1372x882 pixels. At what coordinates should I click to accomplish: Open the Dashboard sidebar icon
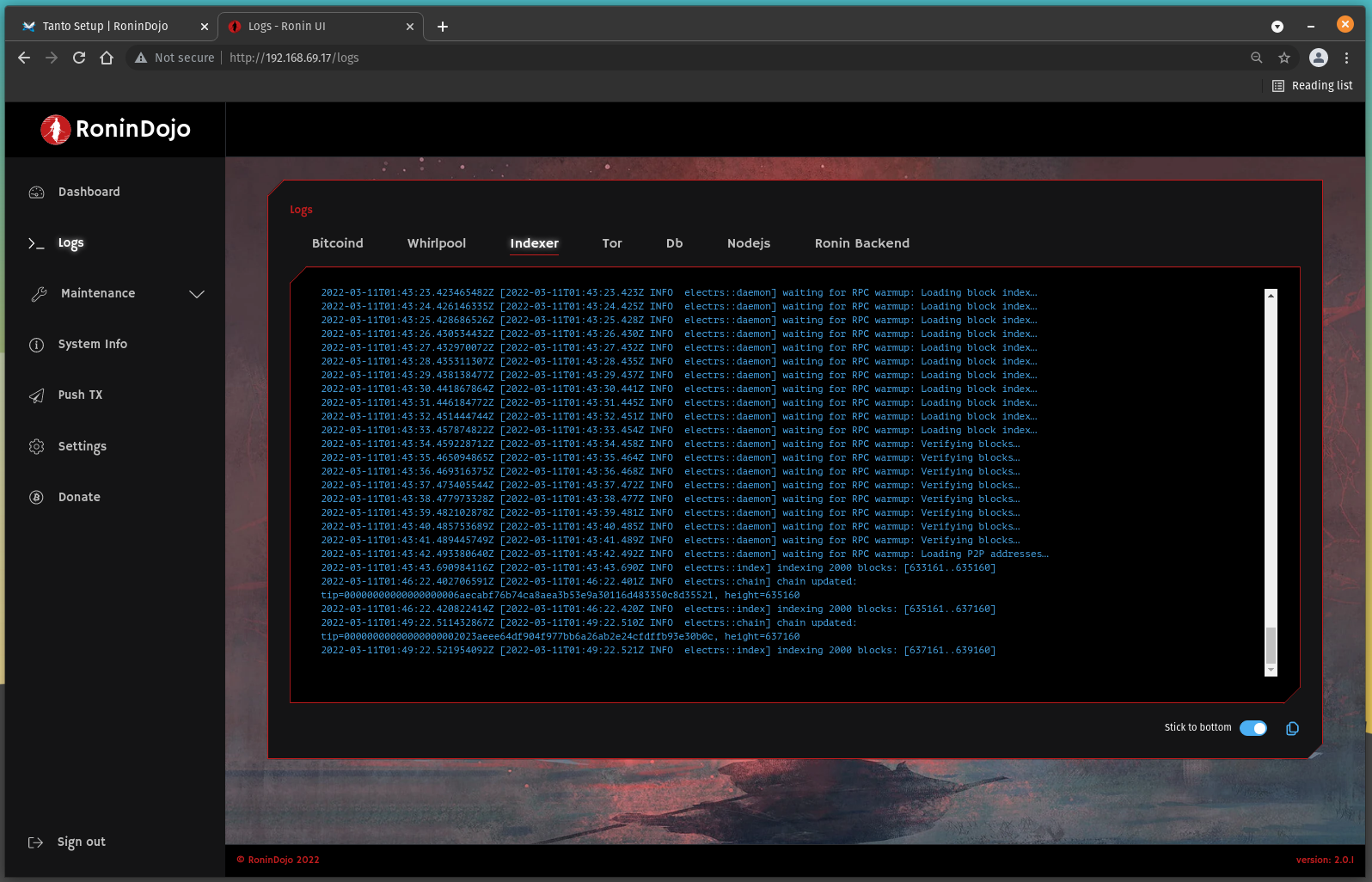coord(36,193)
